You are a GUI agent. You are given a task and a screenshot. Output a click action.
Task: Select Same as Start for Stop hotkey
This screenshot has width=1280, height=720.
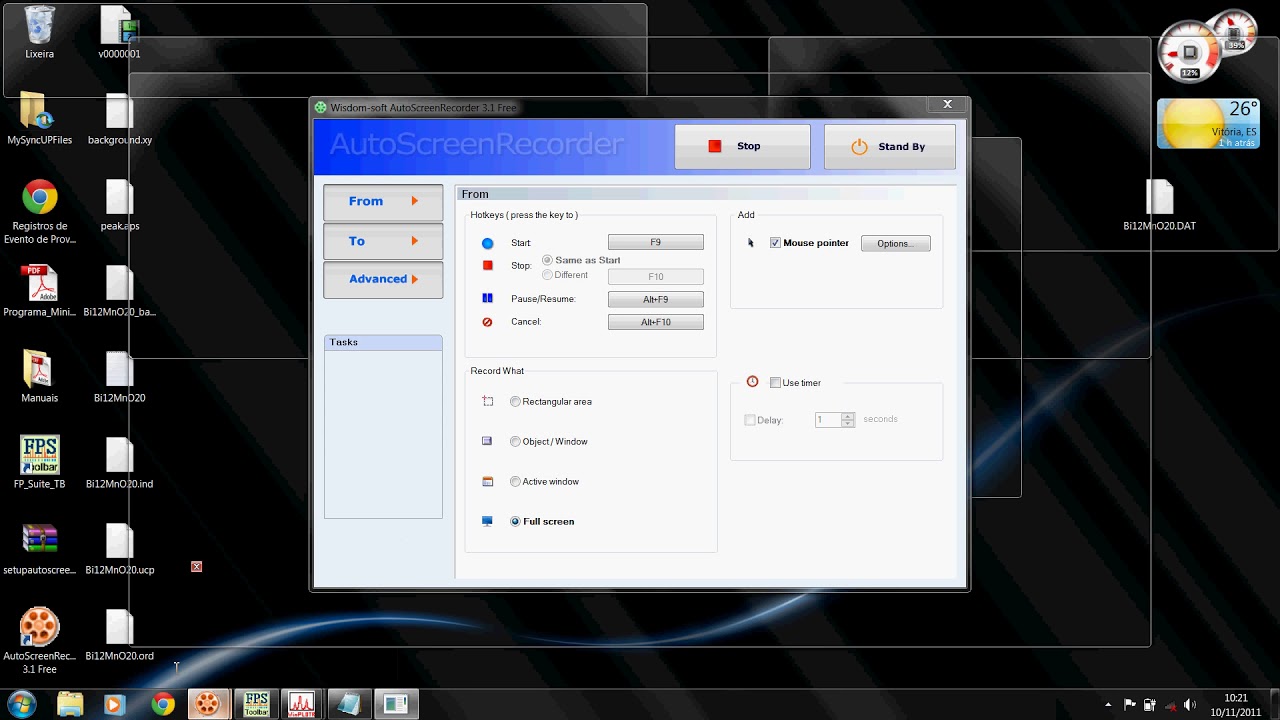(547, 260)
